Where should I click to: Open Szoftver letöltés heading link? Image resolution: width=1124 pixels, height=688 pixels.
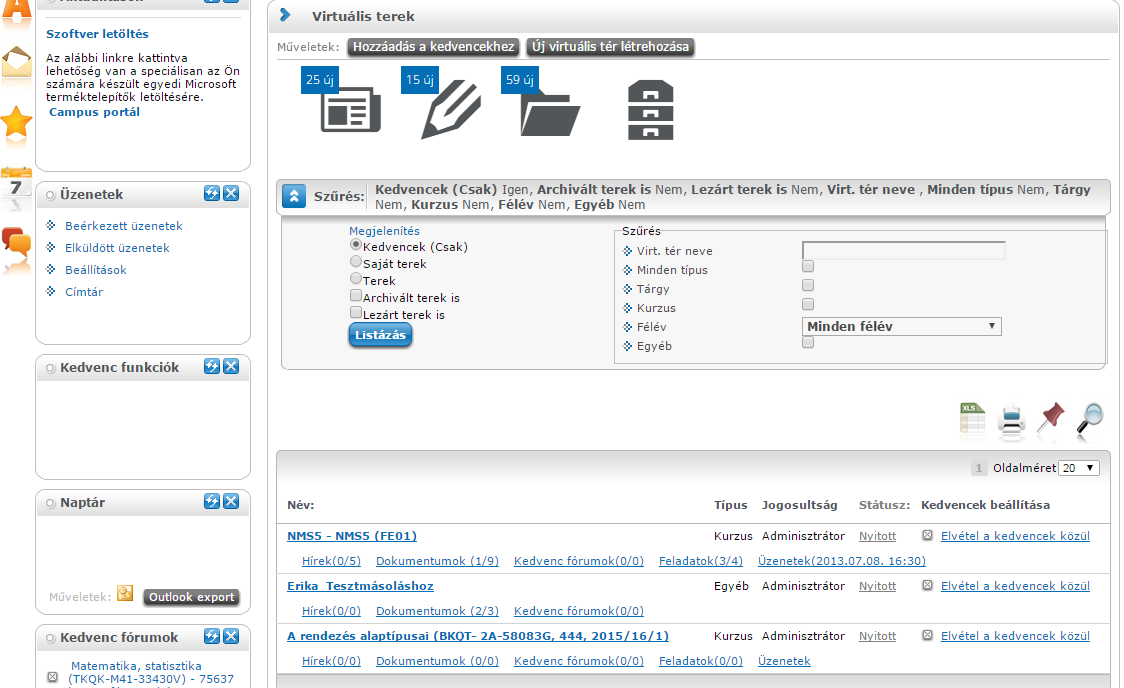(97, 34)
